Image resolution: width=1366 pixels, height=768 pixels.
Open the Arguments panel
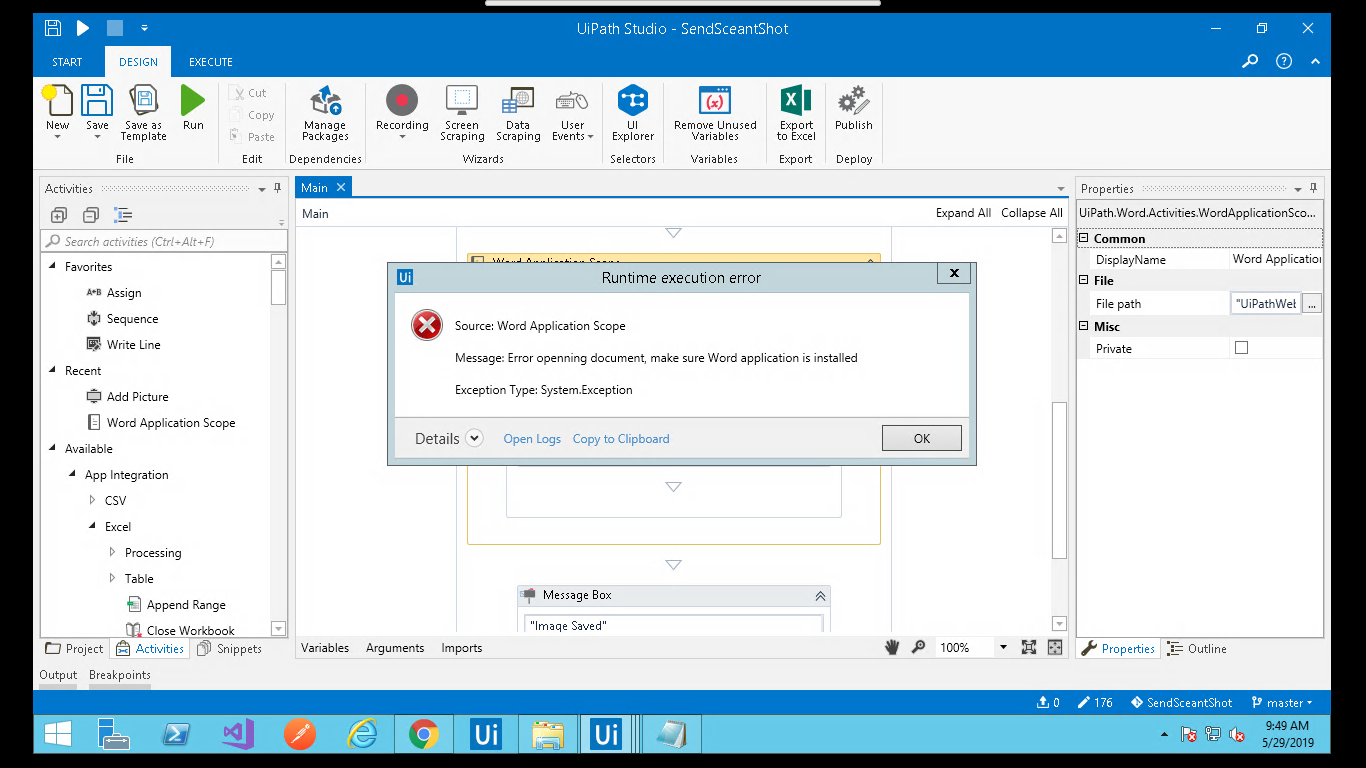click(395, 648)
